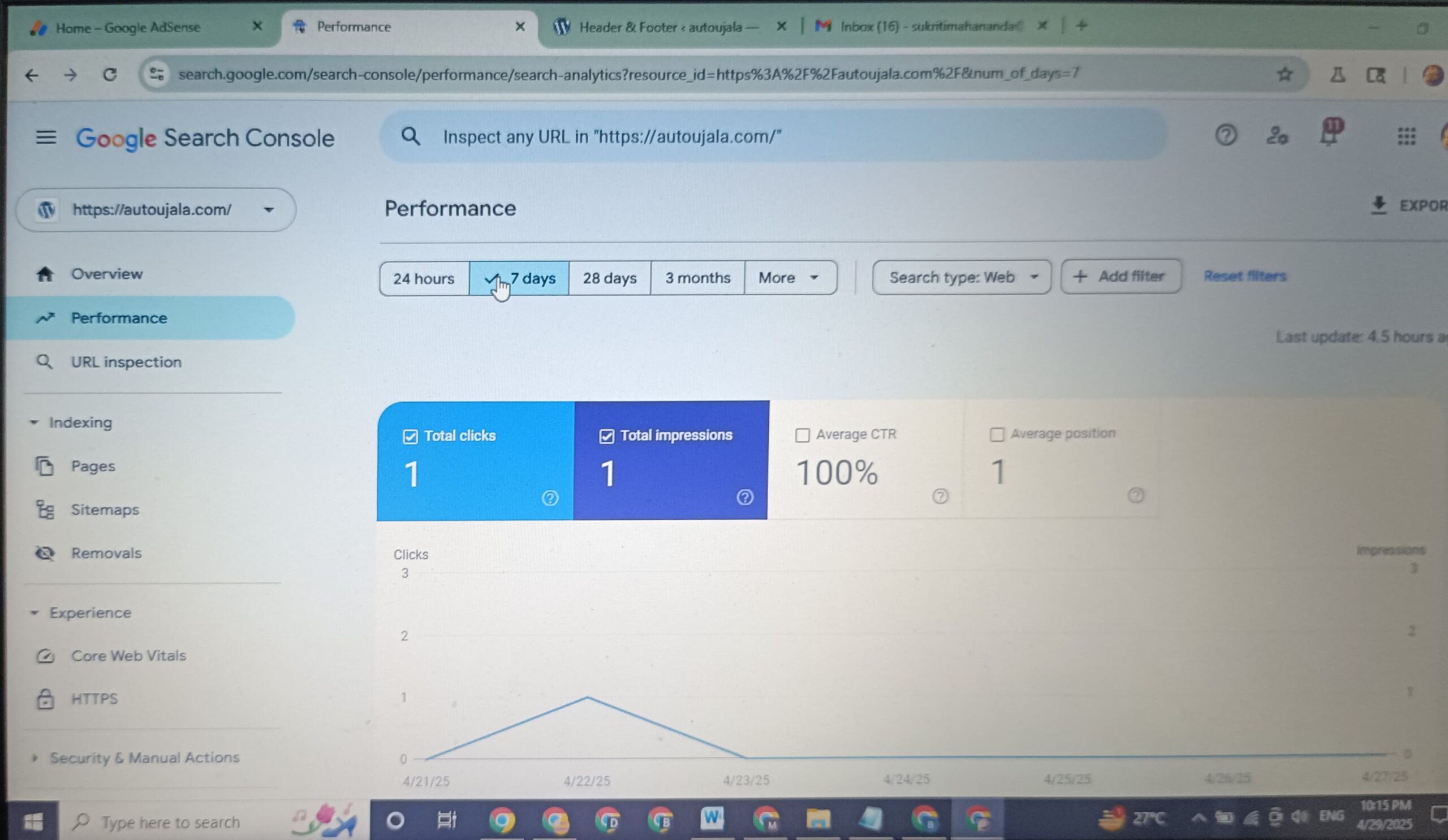Click the Reset filters link

pyautogui.click(x=1244, y=277)
